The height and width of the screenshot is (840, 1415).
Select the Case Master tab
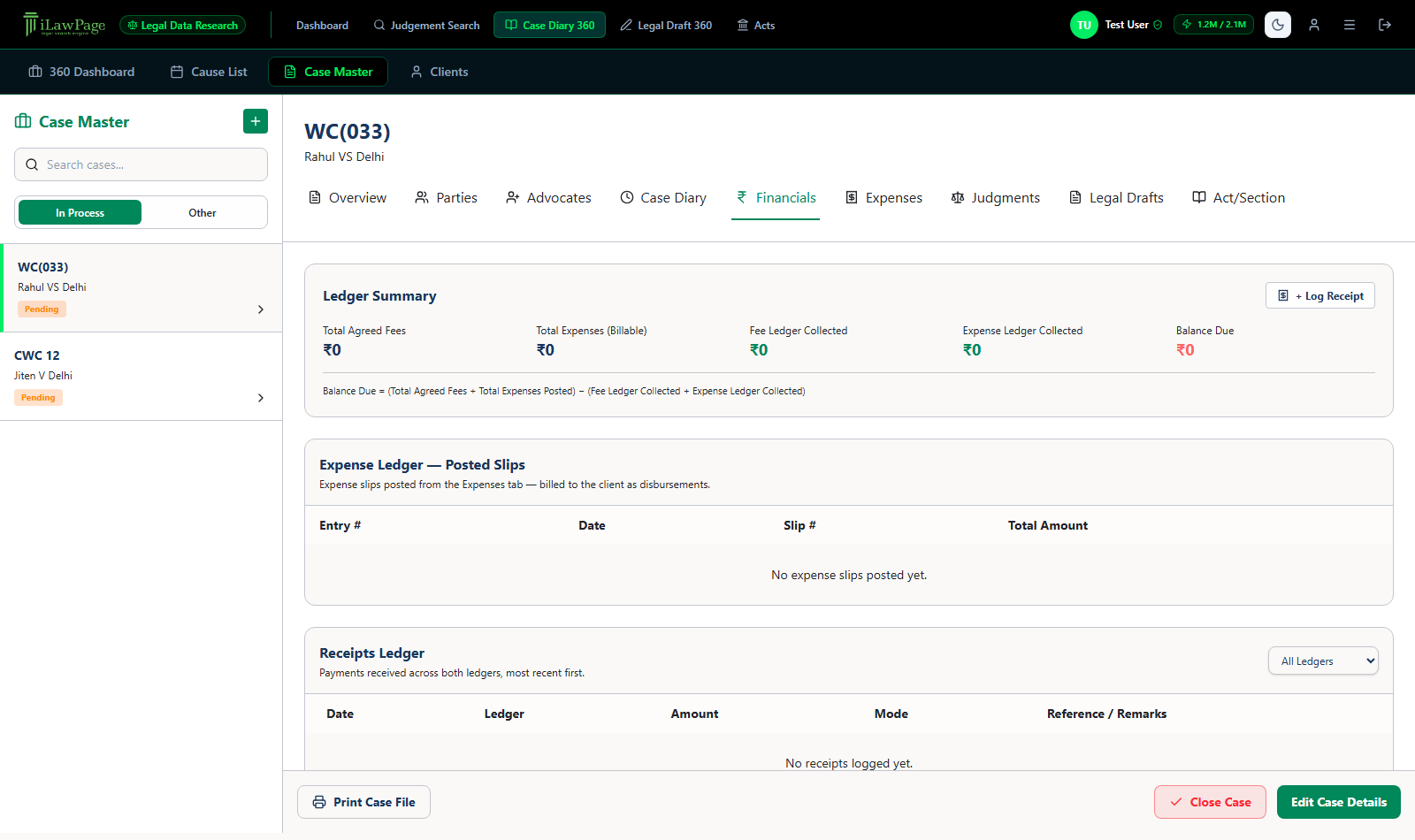328,72
